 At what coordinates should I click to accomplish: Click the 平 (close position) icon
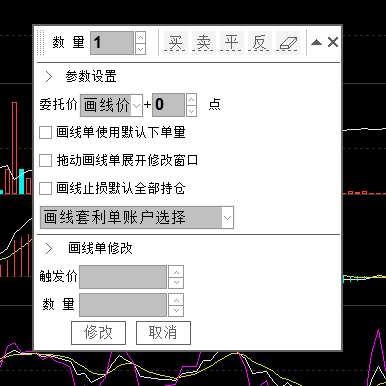coord(232,43)
